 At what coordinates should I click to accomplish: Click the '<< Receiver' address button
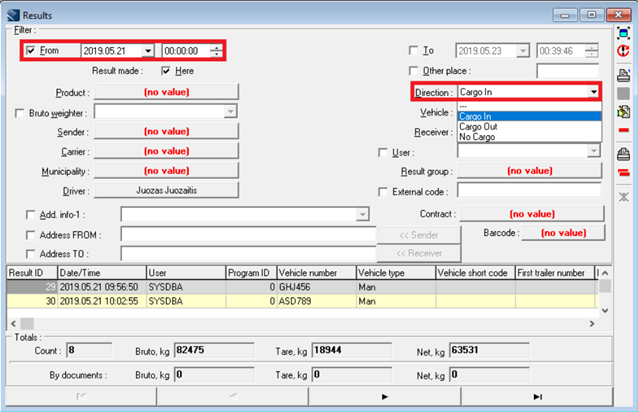(419, 253)
